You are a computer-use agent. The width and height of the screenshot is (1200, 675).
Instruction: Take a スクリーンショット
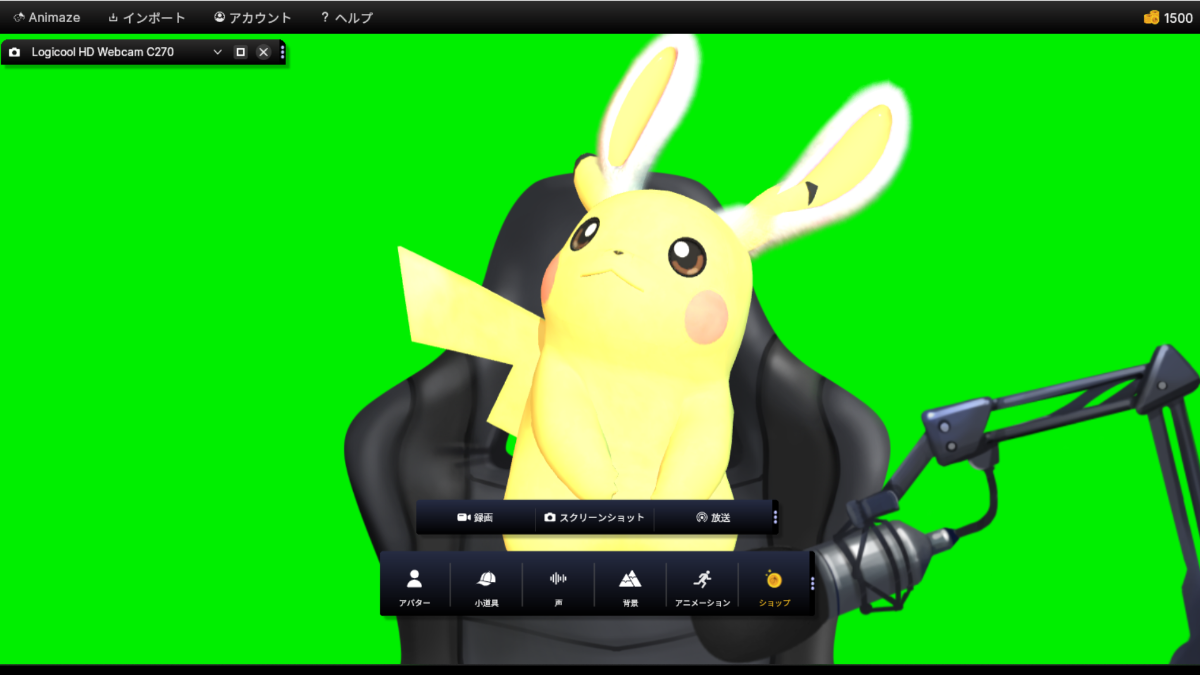[594, 518]
